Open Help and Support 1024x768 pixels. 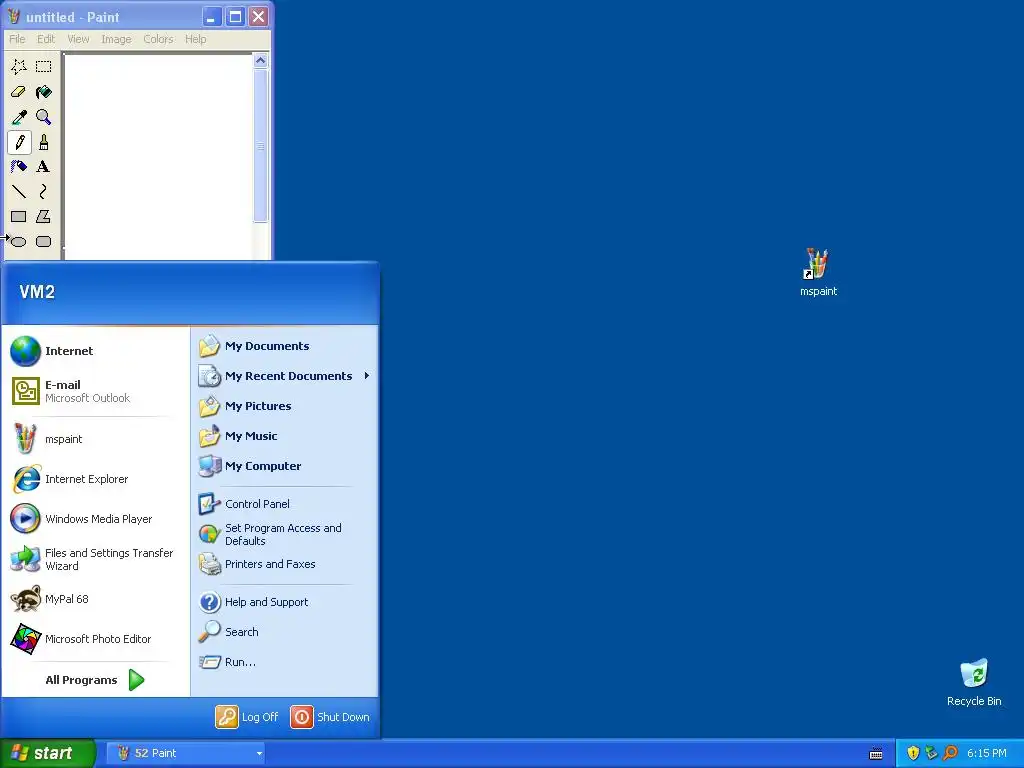285,602
